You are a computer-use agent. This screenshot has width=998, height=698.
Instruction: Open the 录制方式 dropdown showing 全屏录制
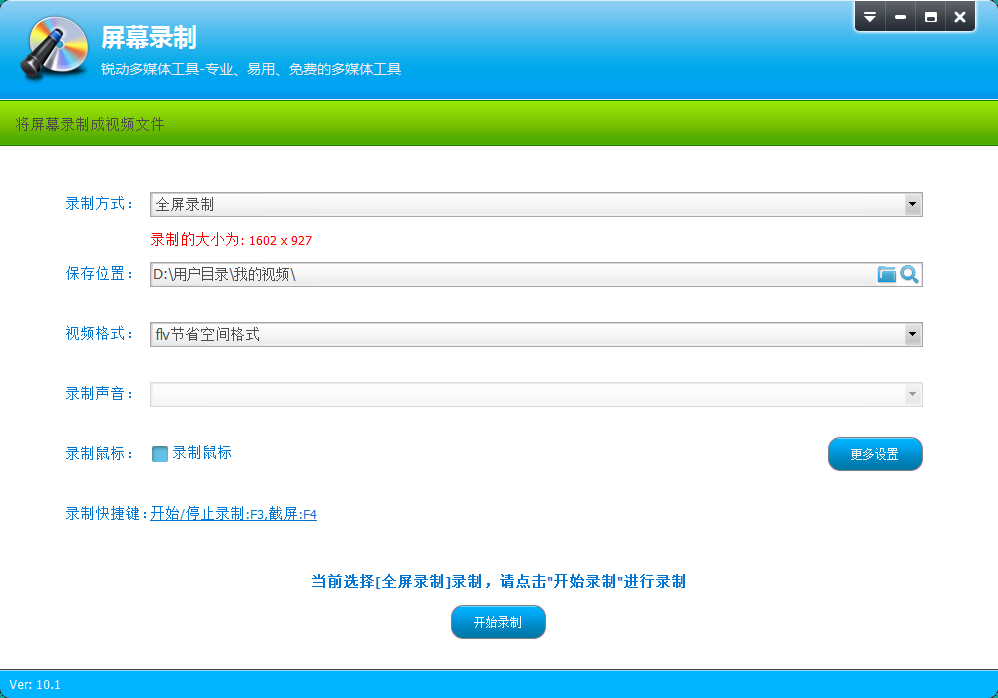coord(536,204)
